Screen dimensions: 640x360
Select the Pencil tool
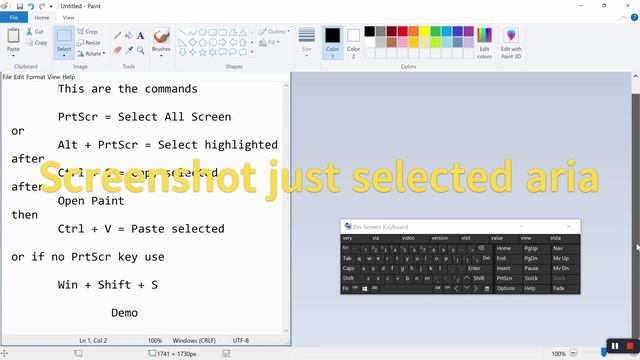pyautogui.click(x=118, y=36)
